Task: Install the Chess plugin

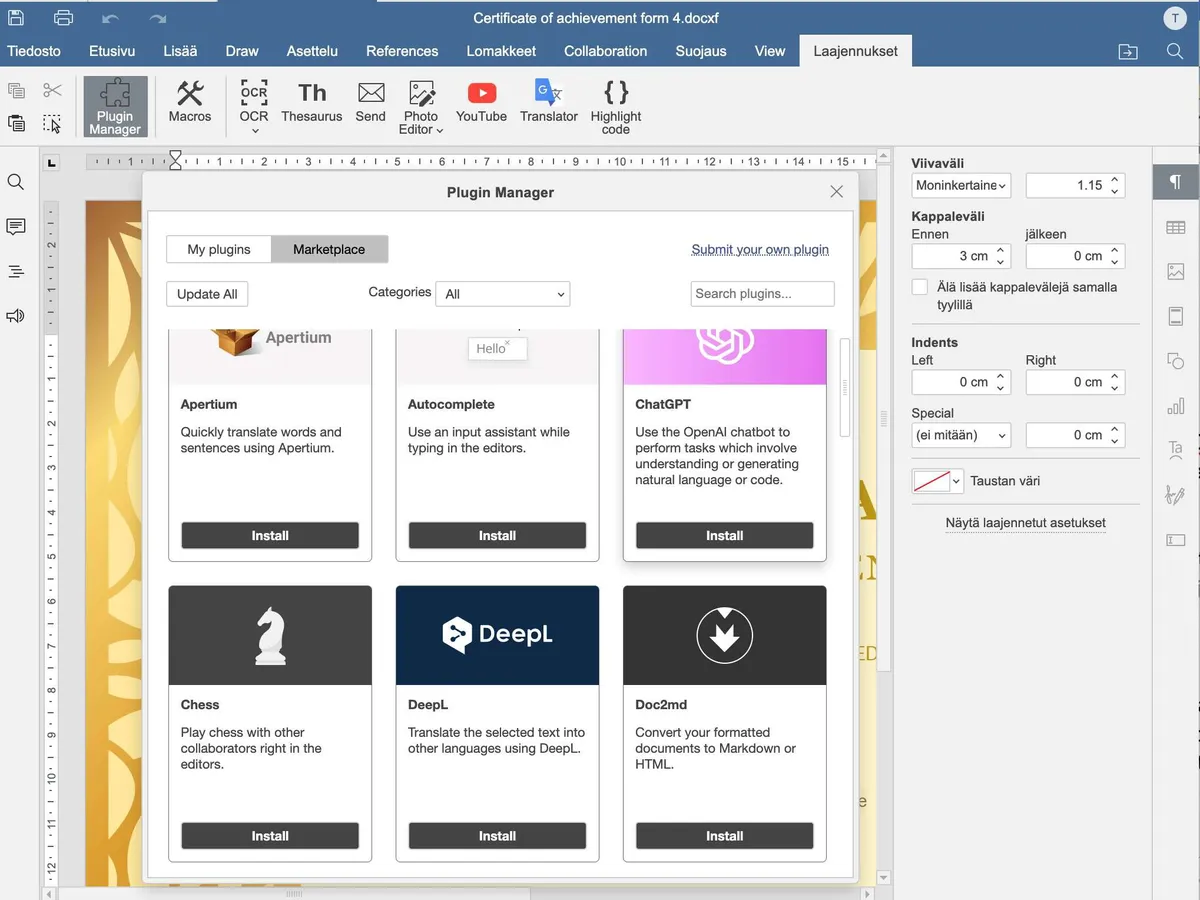Action: (270, 836)
